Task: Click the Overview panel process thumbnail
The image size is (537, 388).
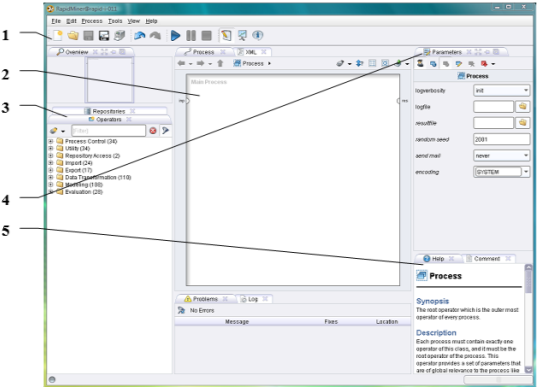Action: pos(109,80)
